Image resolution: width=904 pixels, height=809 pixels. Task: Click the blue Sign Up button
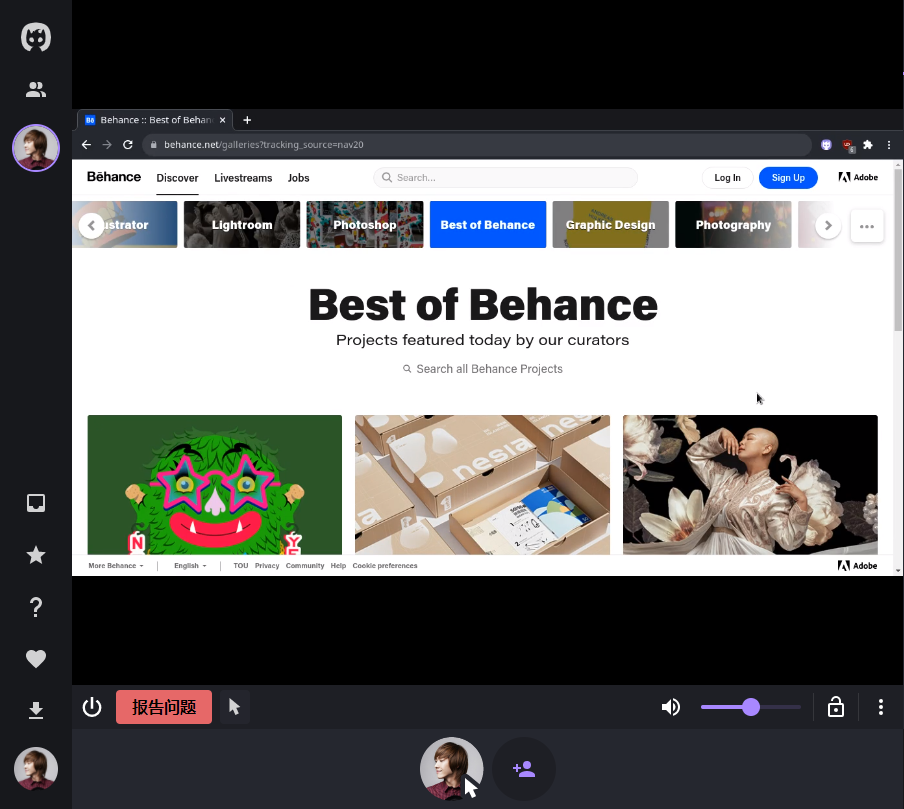[788, 178]
